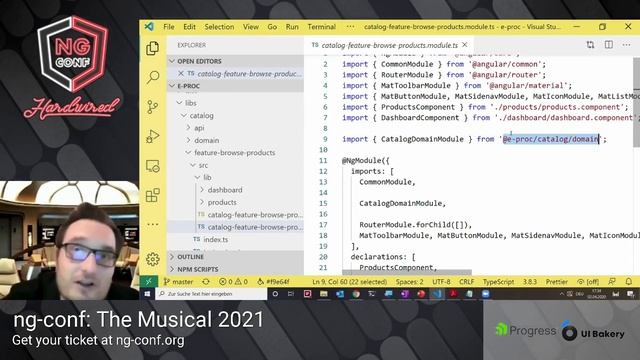
Task: Open Chrome from the taskbar
Action: pyautogui.click(x=356, y=294)
